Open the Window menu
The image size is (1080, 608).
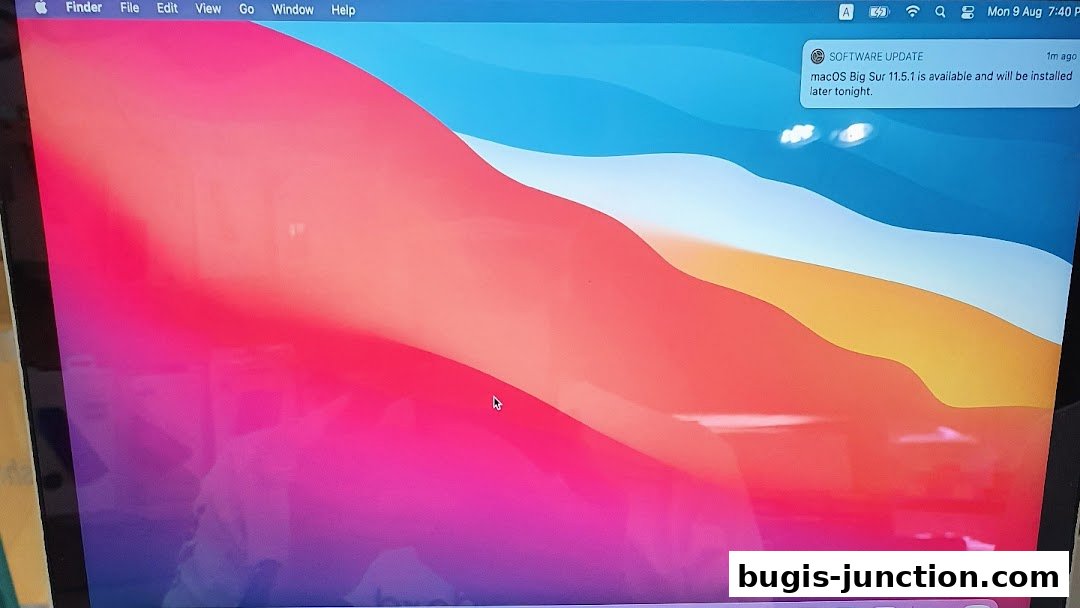[293, 10]
